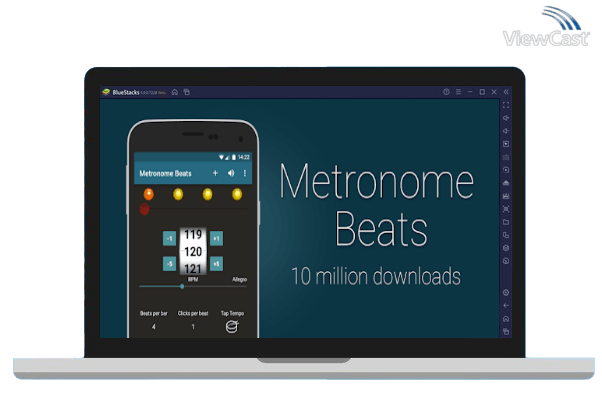Change Clicks per beat value 1
Image resolution: width=602 pixels, height=414 pixels.
pyautogui.click(x=193, y=327)
